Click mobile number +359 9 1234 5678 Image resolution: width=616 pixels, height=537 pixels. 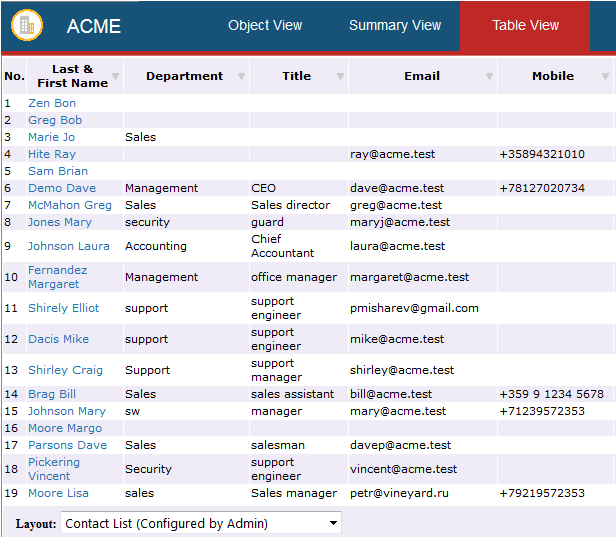[551, 394]
